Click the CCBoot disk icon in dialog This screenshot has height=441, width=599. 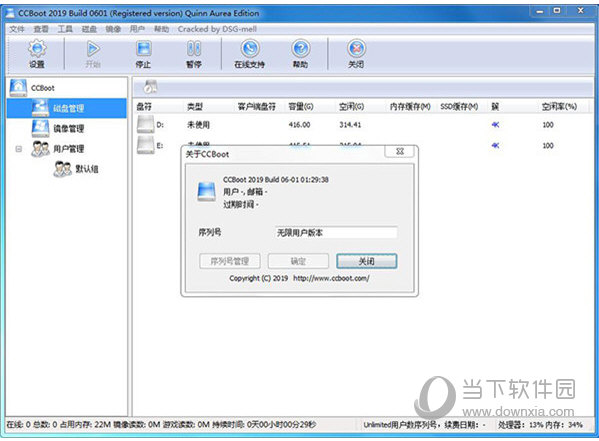point(207,192)
